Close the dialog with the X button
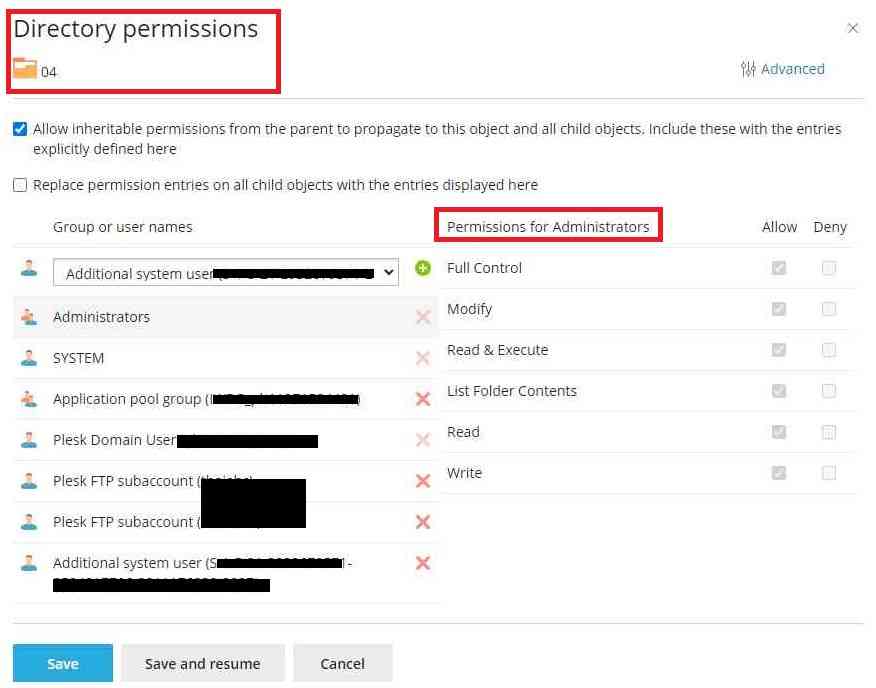Screen dimensions: 876x688 [853, 29]
